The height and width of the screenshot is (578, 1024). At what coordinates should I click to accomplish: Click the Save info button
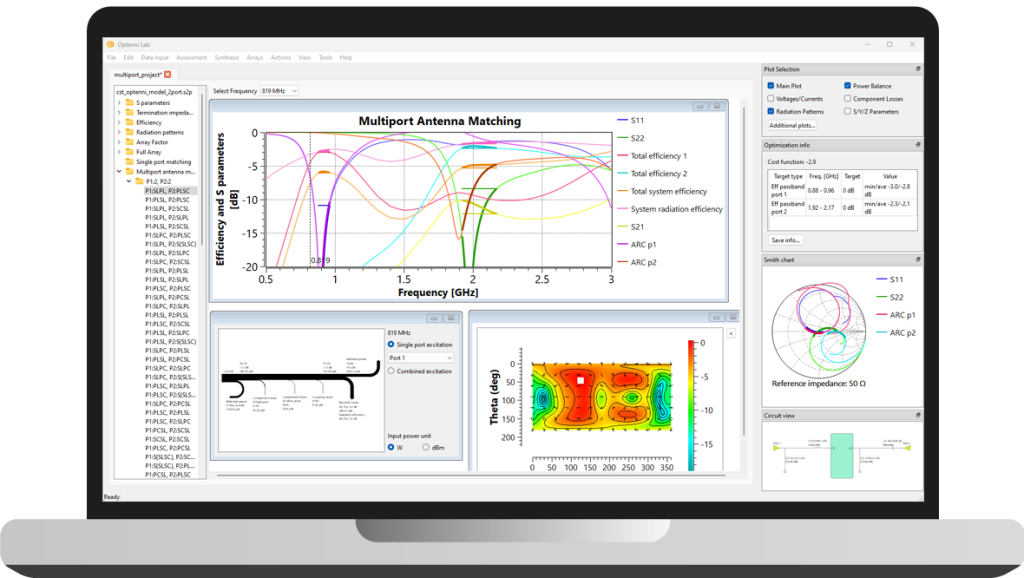[x=786, y=240]
